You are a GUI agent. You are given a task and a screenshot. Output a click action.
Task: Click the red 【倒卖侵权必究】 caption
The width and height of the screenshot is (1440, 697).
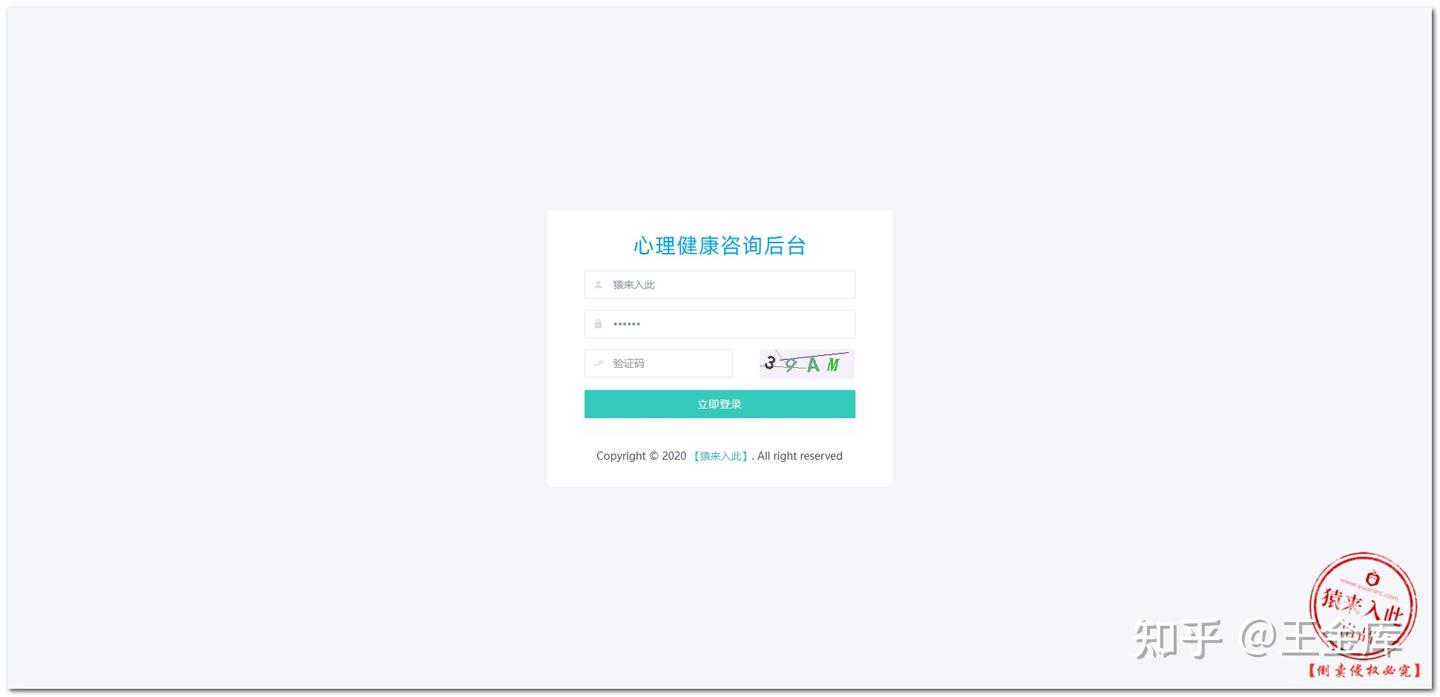(x=1363, y=671)
